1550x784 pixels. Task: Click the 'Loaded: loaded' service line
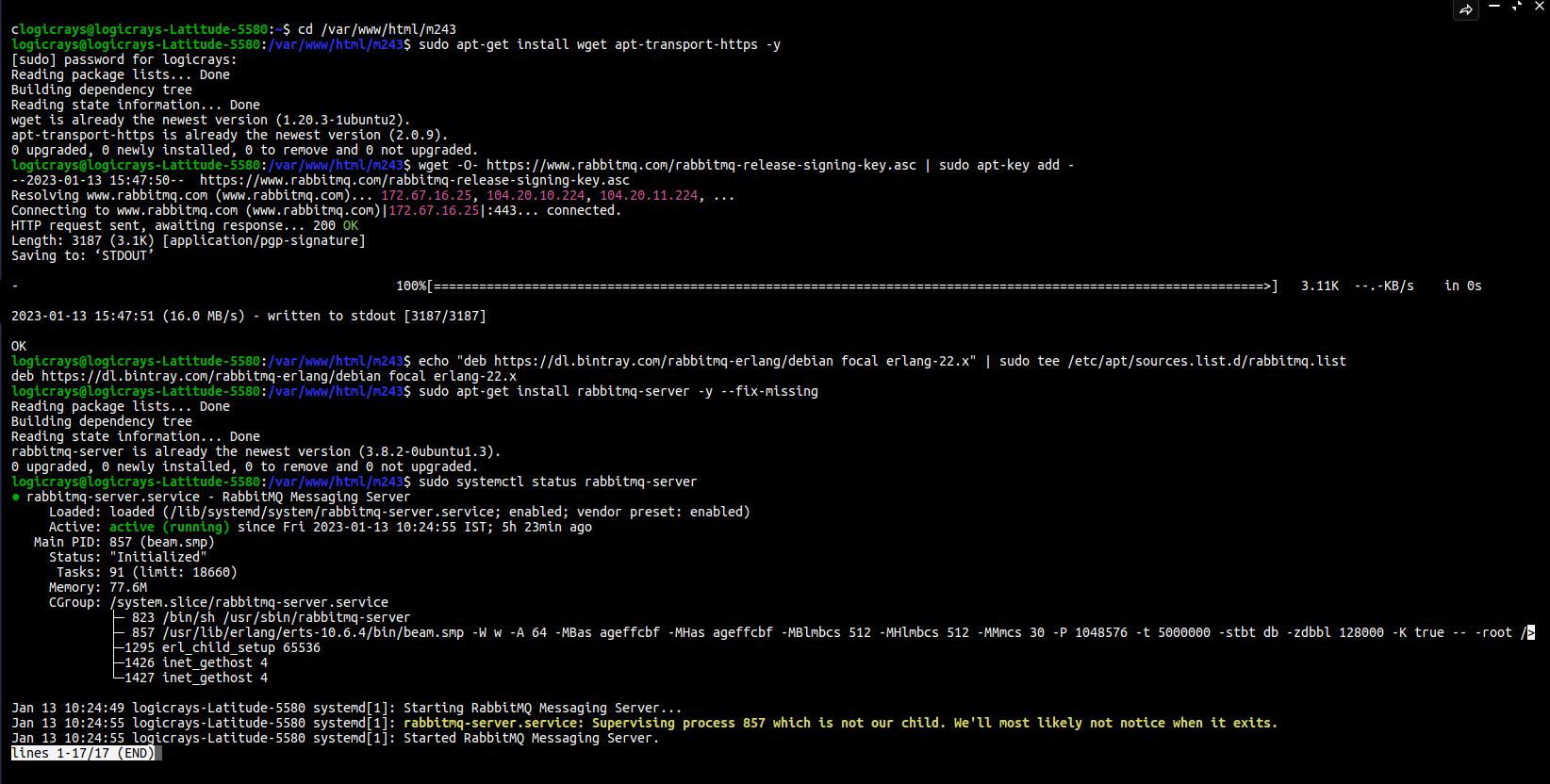coord(400,512)
